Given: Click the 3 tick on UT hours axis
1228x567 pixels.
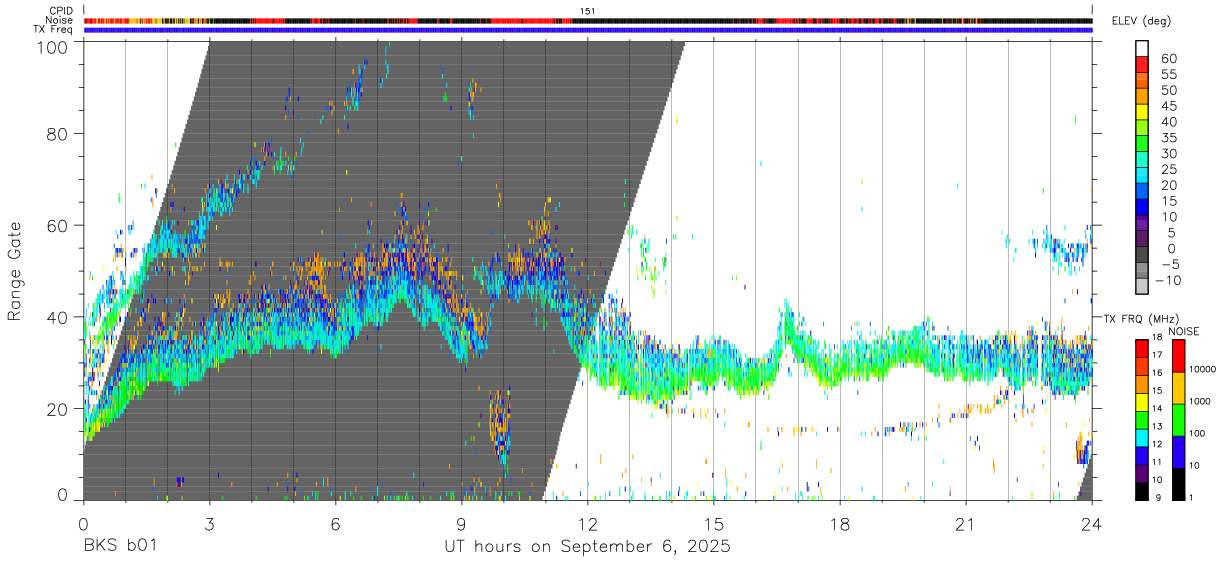Looking at the screenshot, I should coord(209,523).
